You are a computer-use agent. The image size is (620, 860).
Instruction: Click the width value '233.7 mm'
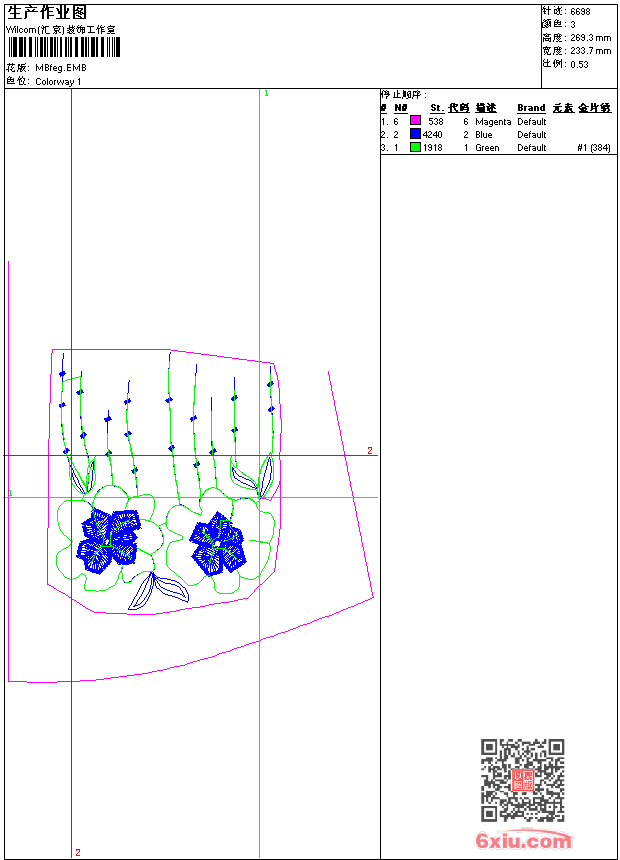coord(591,51)
